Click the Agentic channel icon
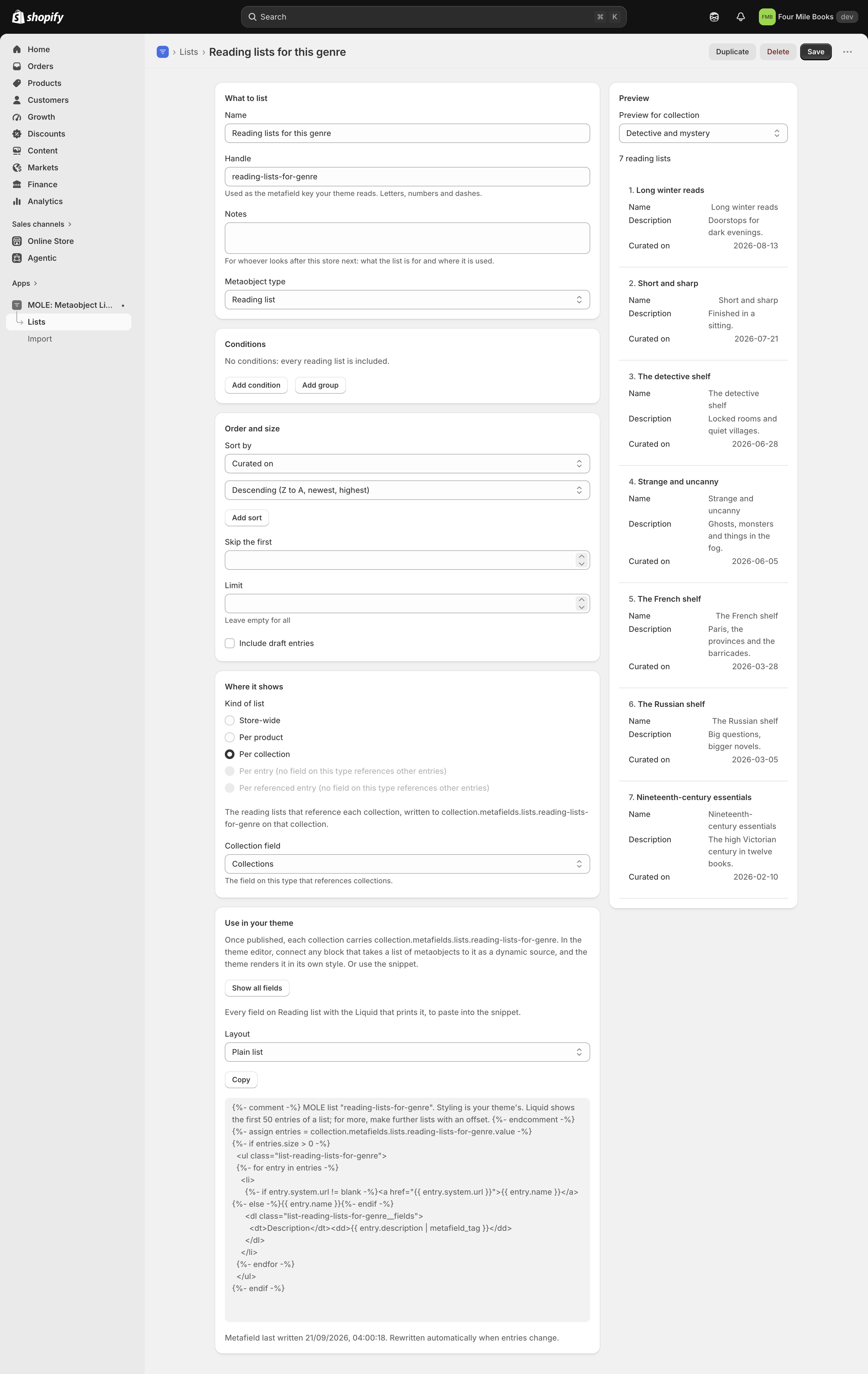The image size is (868, 1374). 17,258
